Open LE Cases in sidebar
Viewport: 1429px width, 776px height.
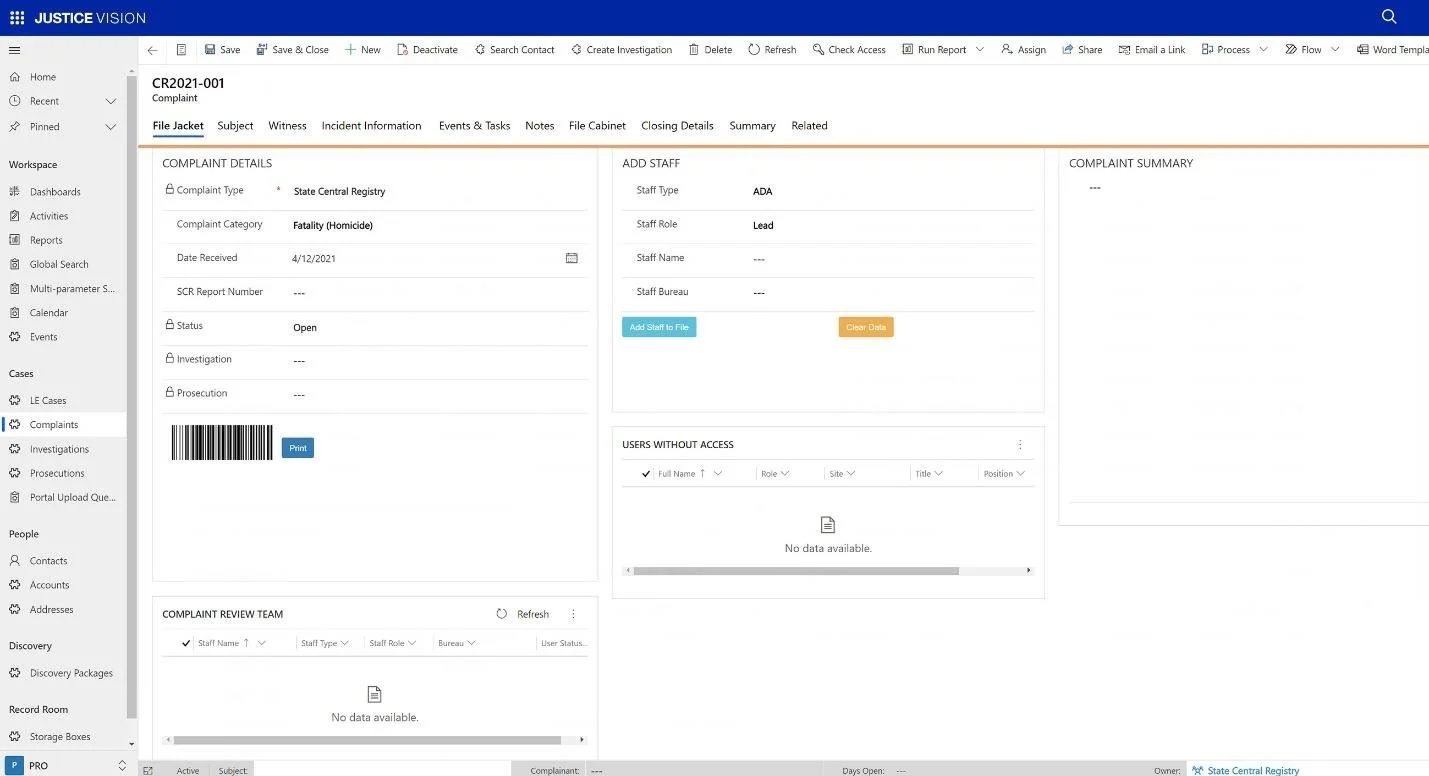click(x=48, y=400)
